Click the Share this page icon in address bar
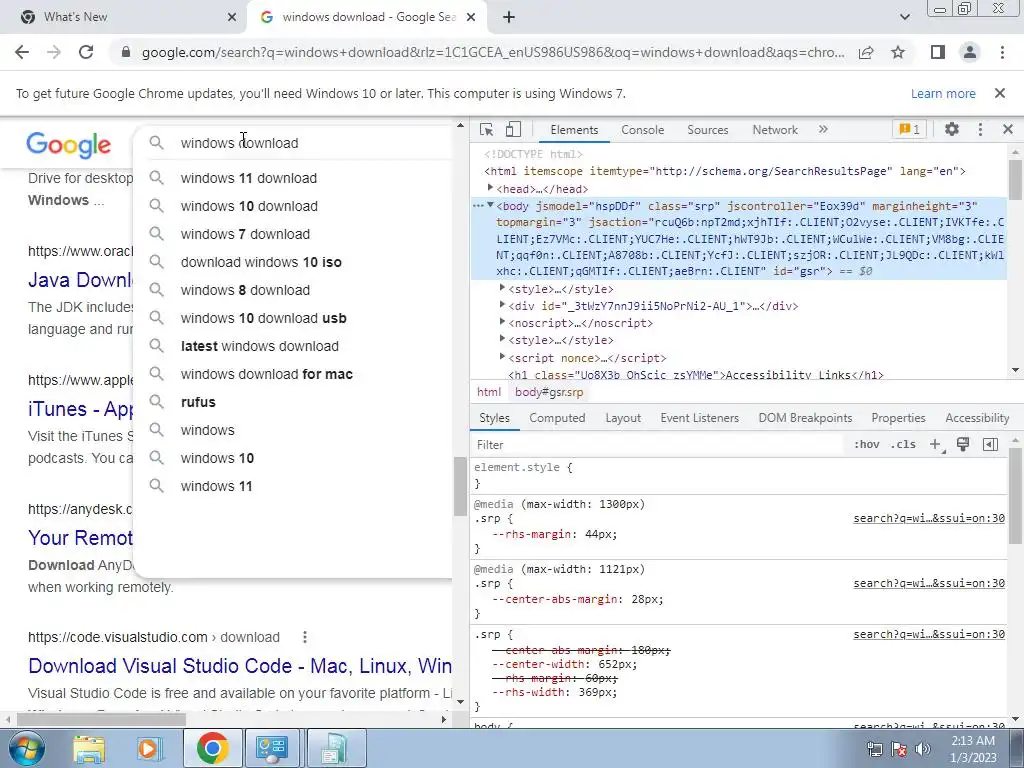The height and width of the screenshot is (768, 1024). point(866,52)
